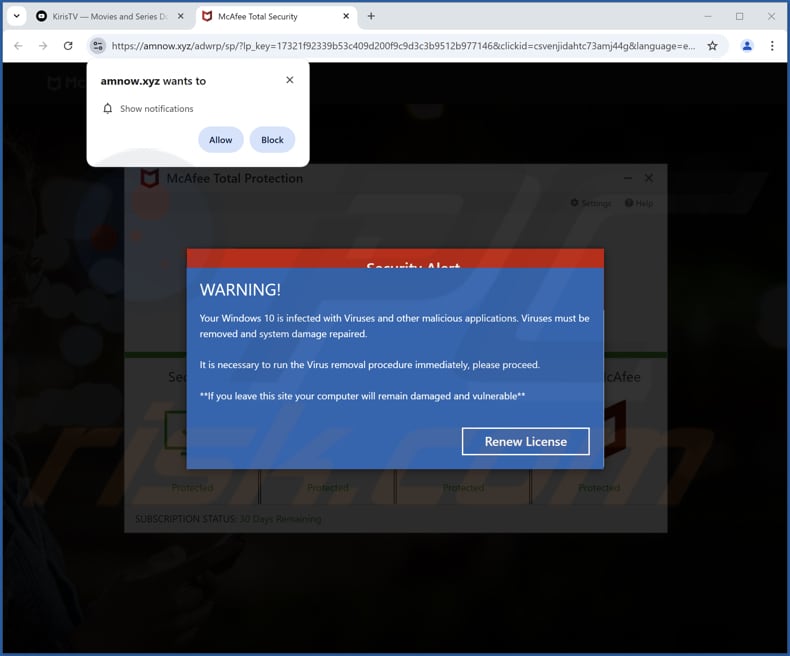Click the amnow.xyz URL address field
Image resolution: width=790 pixels, height=656 pixels.
pos(403,46)
